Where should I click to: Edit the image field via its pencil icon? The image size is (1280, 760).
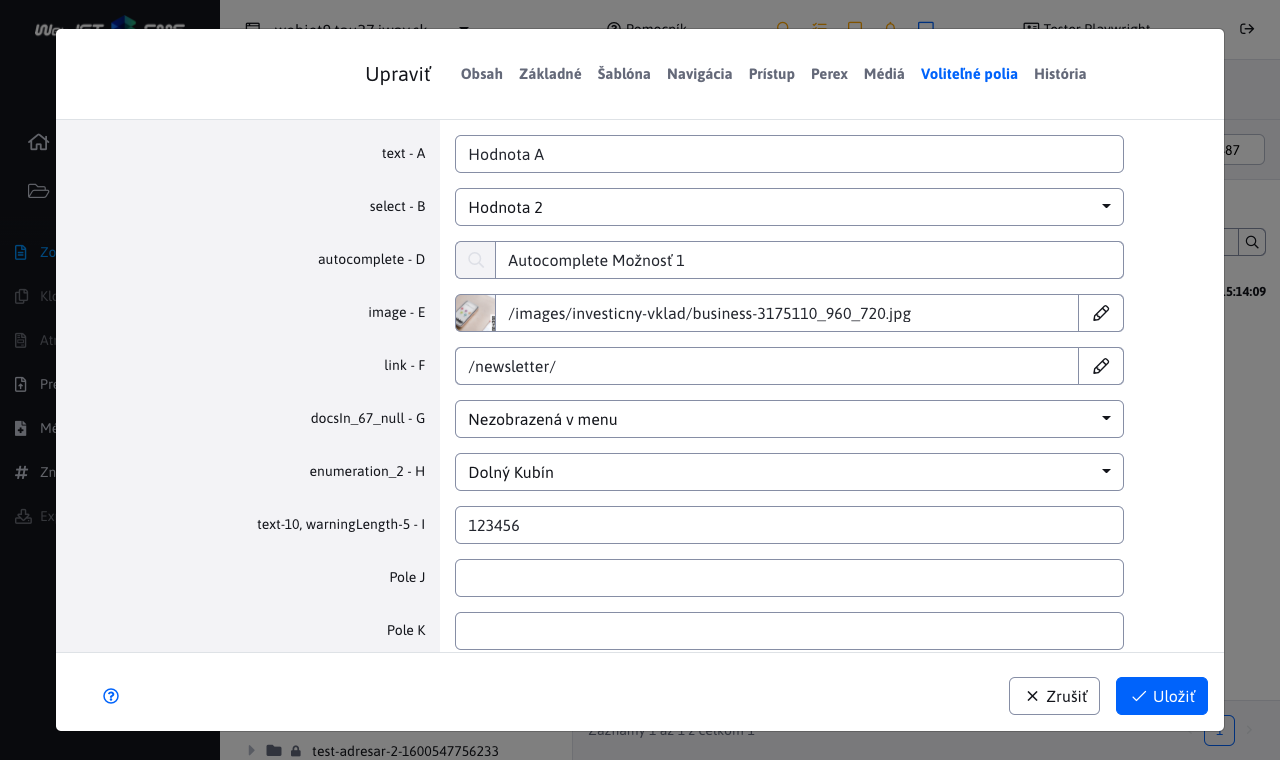click(1101, 313)
